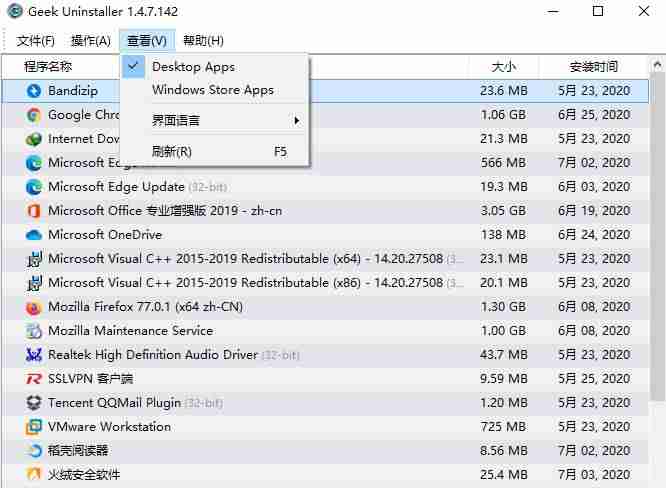Click the vertical scrollbar thumb
This screenshot has width=666, height=488.
tap(658, 238)
